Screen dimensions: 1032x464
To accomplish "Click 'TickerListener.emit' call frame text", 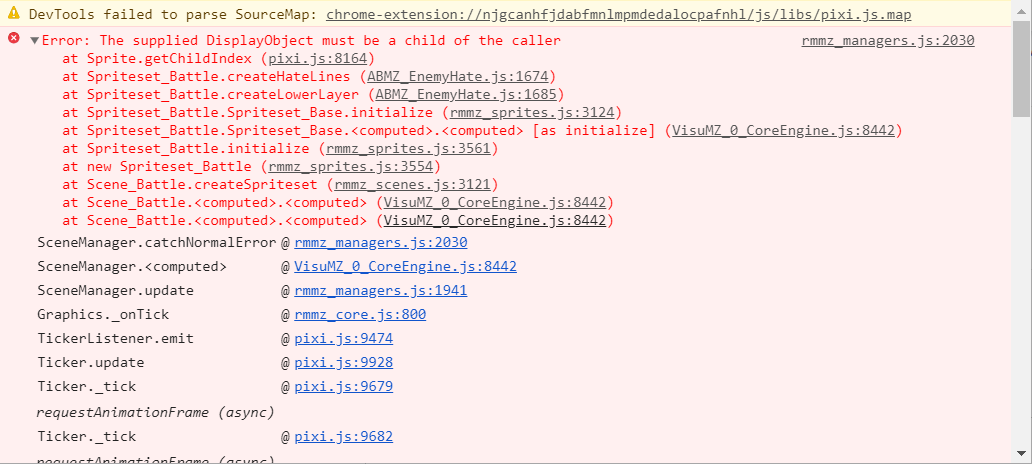I will [116, 339].
